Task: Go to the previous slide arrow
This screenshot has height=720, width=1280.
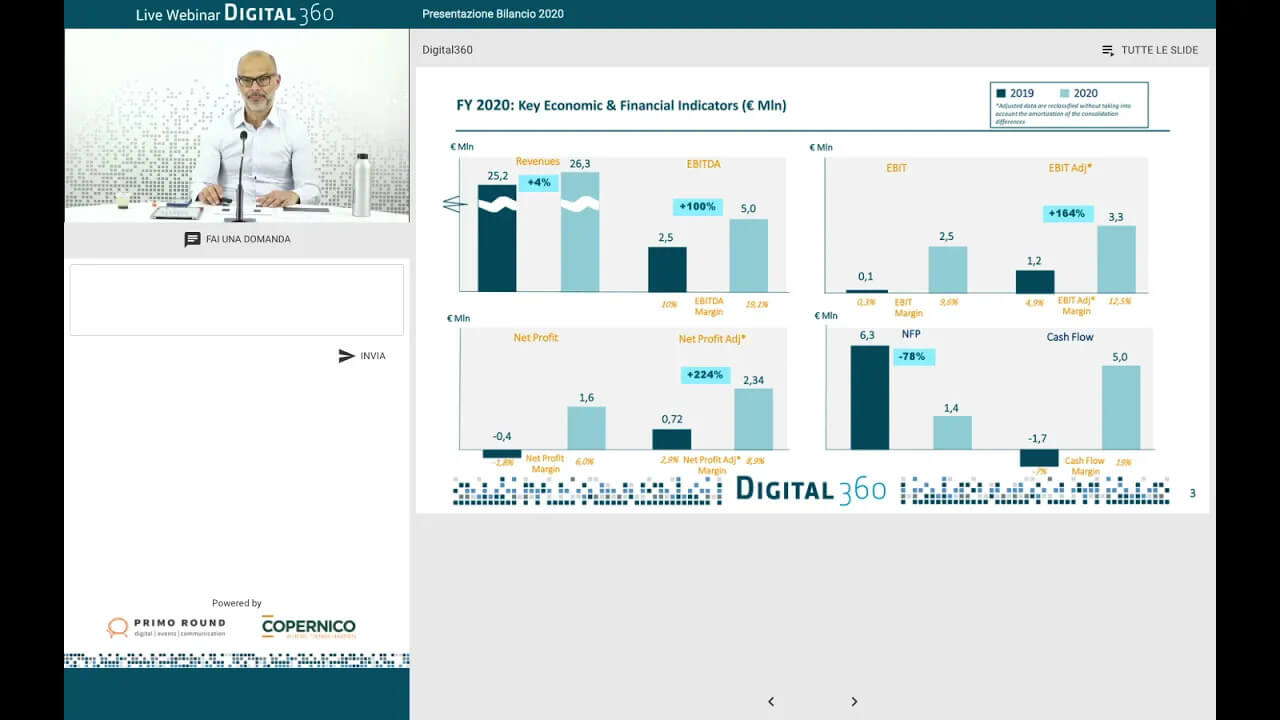Action: (x=770, y=701)
